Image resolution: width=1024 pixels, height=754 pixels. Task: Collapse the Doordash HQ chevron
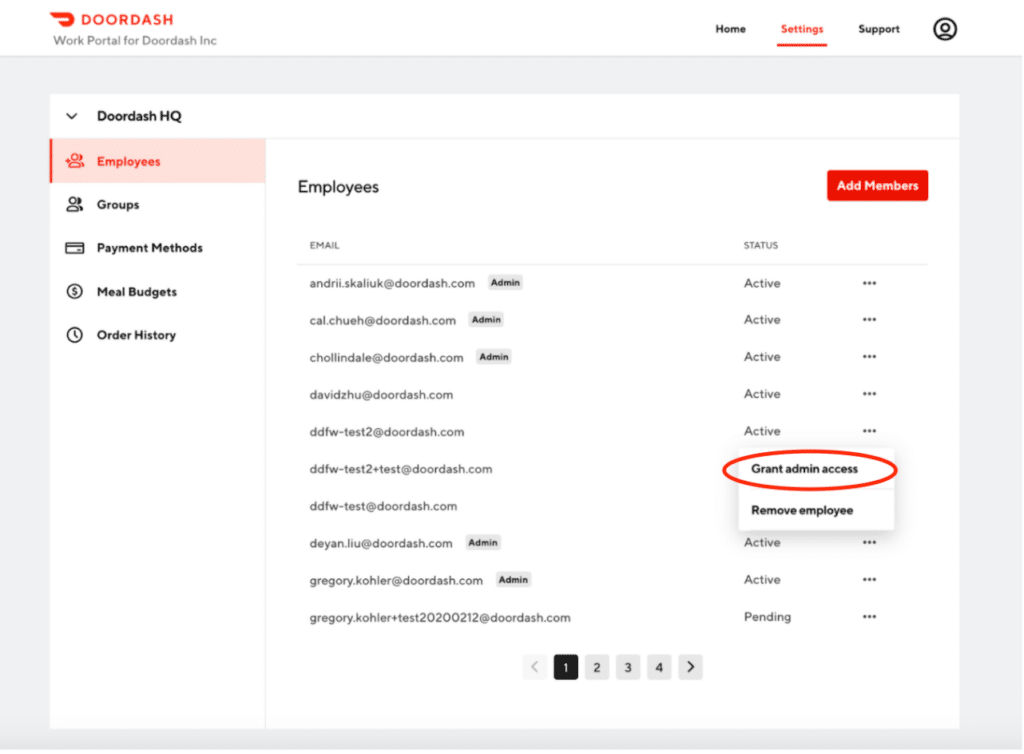click(72, 116)
